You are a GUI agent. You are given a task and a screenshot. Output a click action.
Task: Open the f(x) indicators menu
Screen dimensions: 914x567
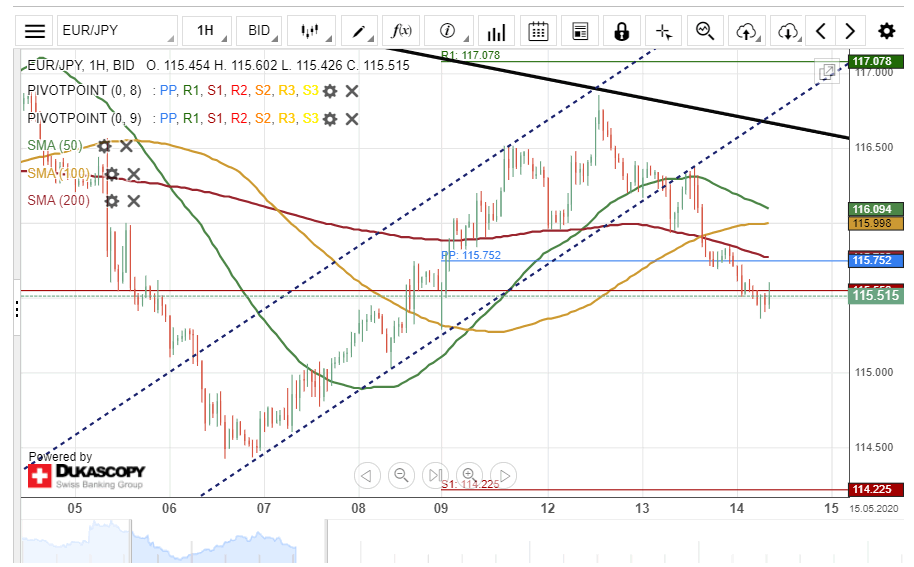(x=403, y=31)
